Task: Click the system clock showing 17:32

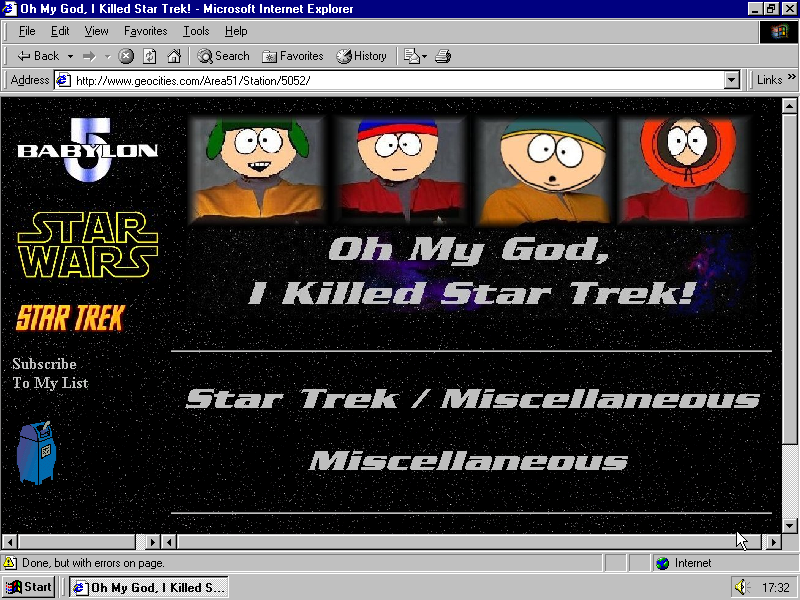Action: [776, 588]
